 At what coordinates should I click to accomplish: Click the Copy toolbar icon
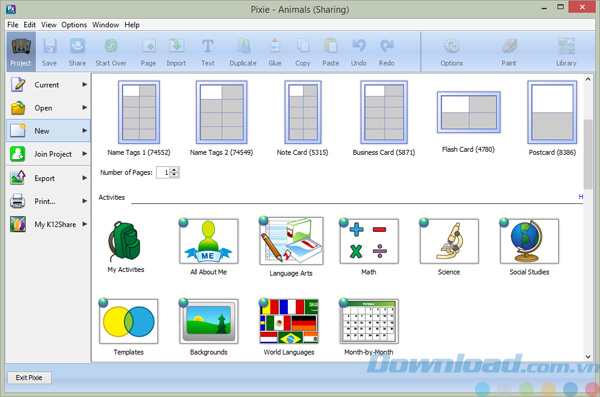(303, 52)
